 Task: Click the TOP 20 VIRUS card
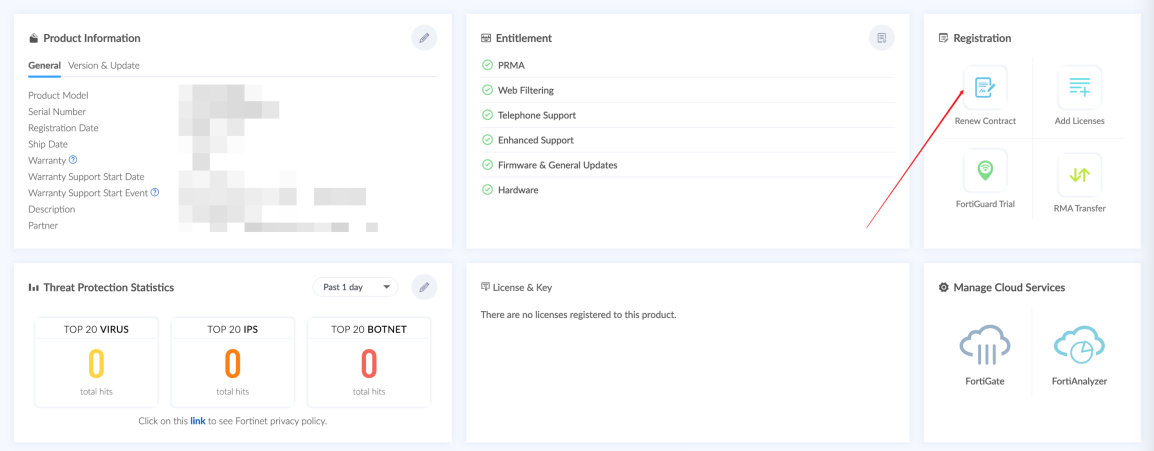pos(97,362)
